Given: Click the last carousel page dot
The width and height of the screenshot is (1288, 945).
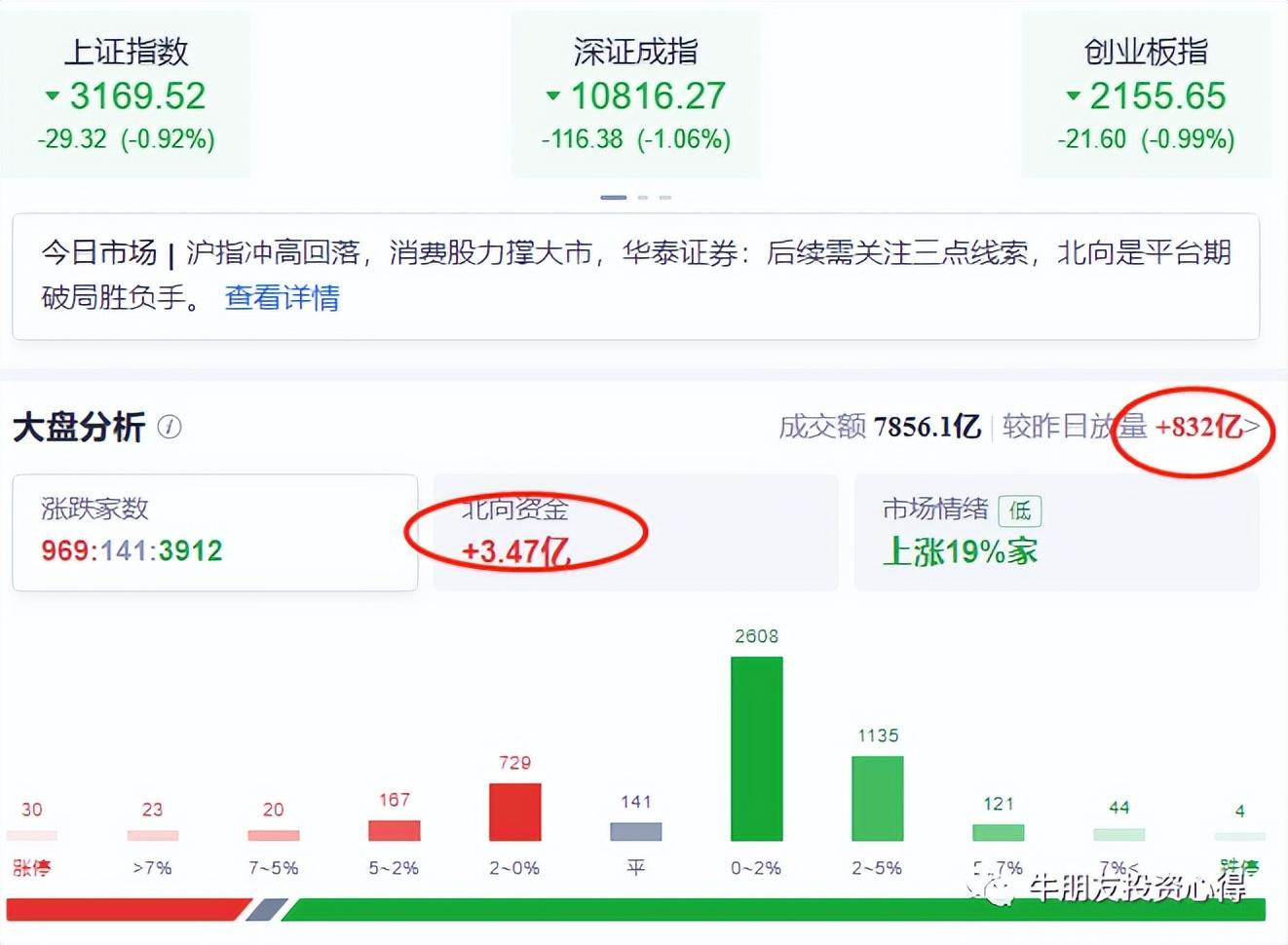Looking at the screenshot, I should click(664, 198).
